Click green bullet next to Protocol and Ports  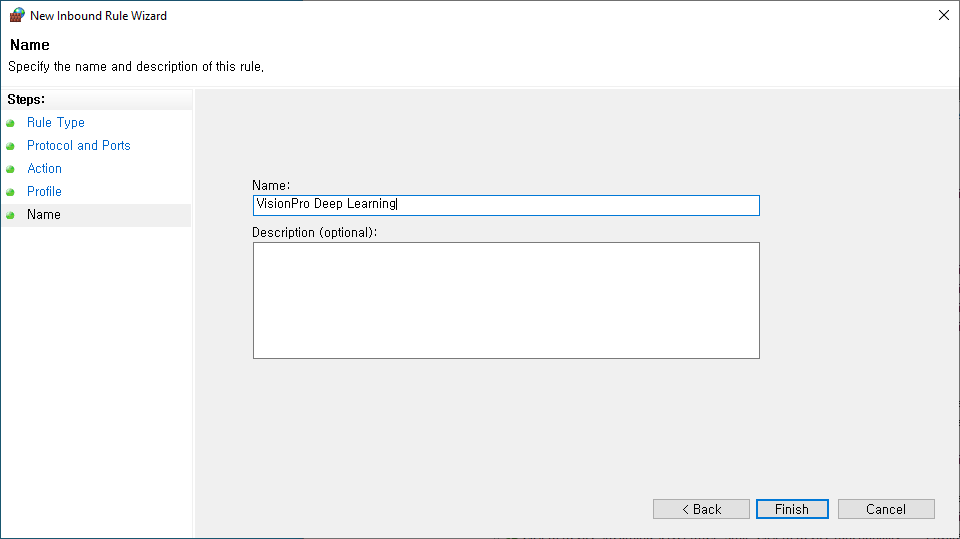coord(10,146)
